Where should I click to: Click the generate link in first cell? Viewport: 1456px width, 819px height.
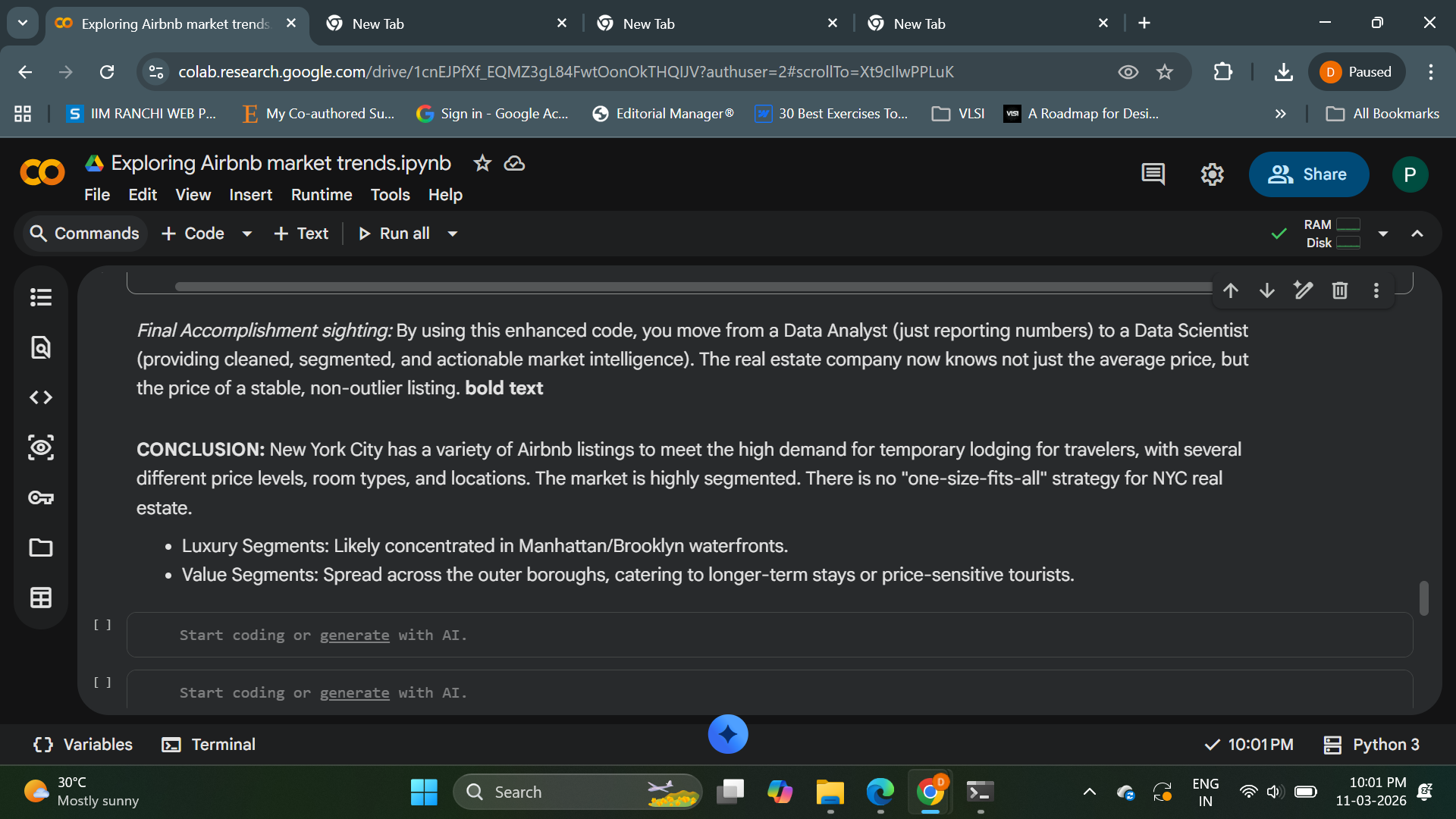pyautogui.click(x=354, y=635)
